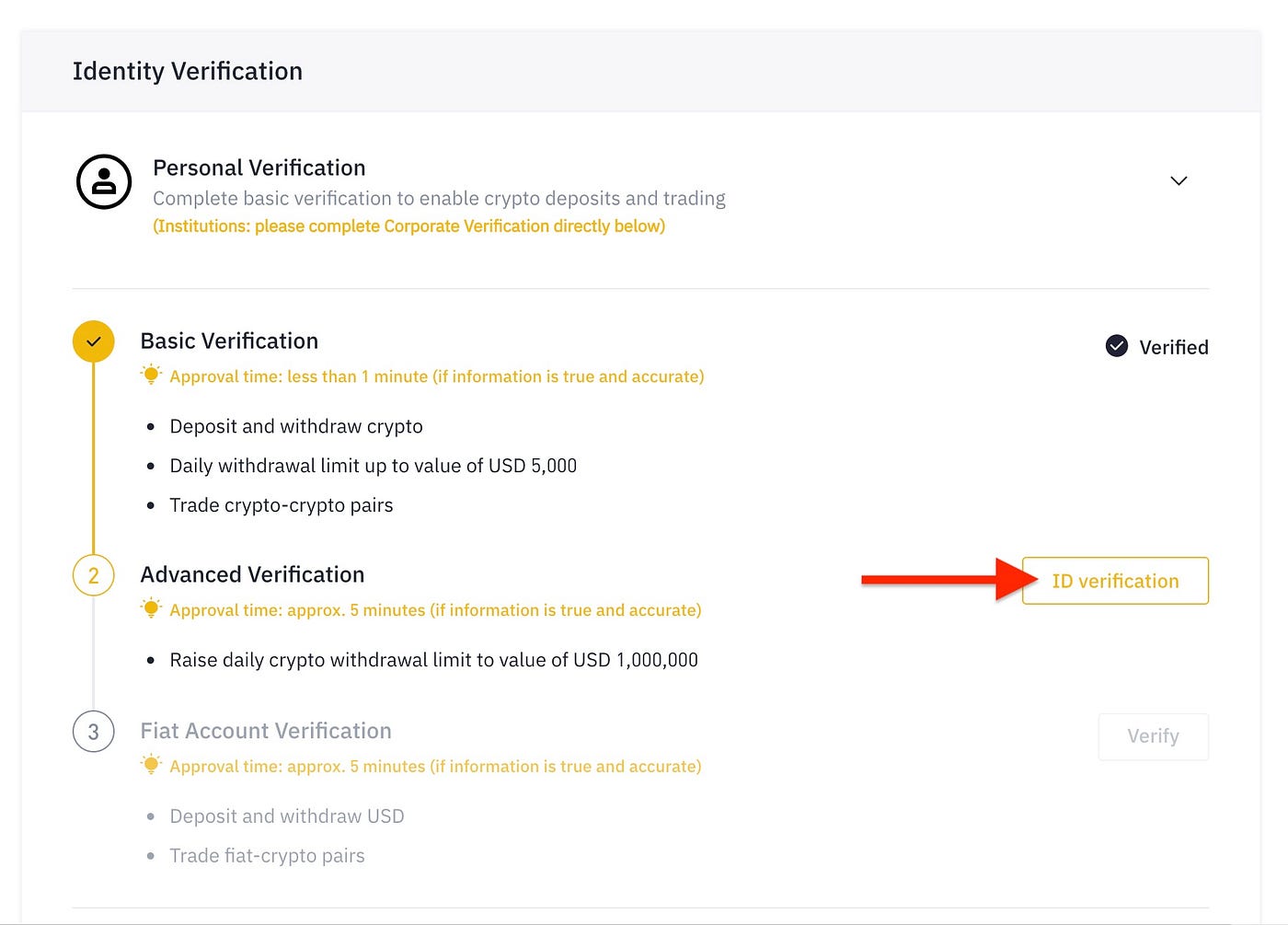1288x925 pixels.
Task: Open the Basic Verification heading
Action: point(229,341)
